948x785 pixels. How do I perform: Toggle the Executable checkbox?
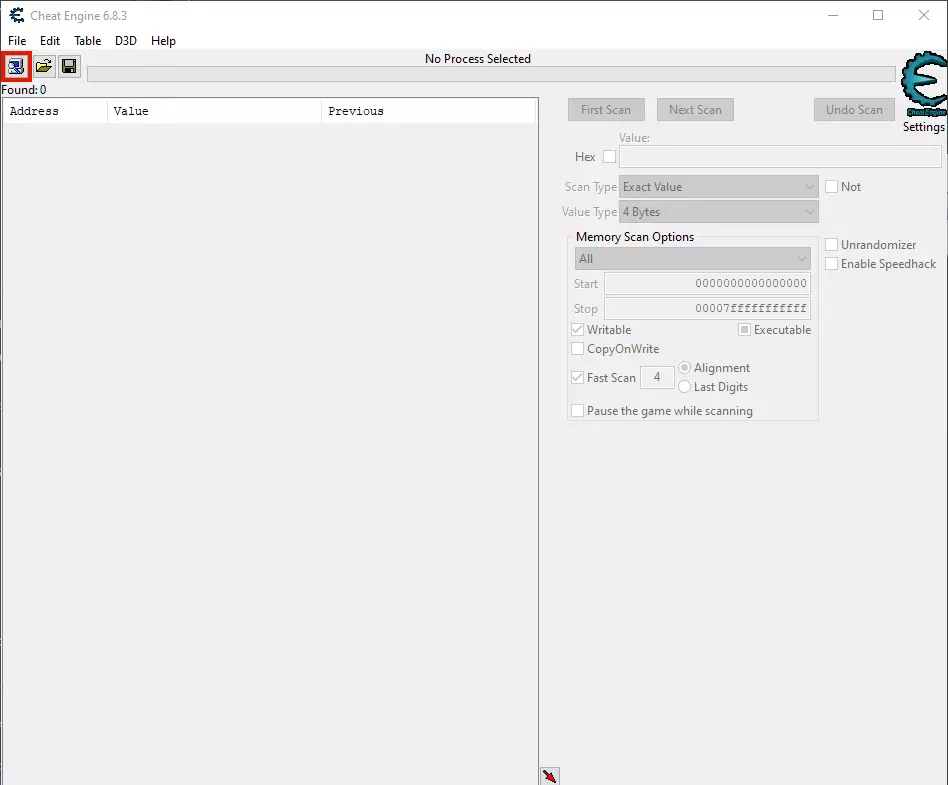click(x=744, y=330)
